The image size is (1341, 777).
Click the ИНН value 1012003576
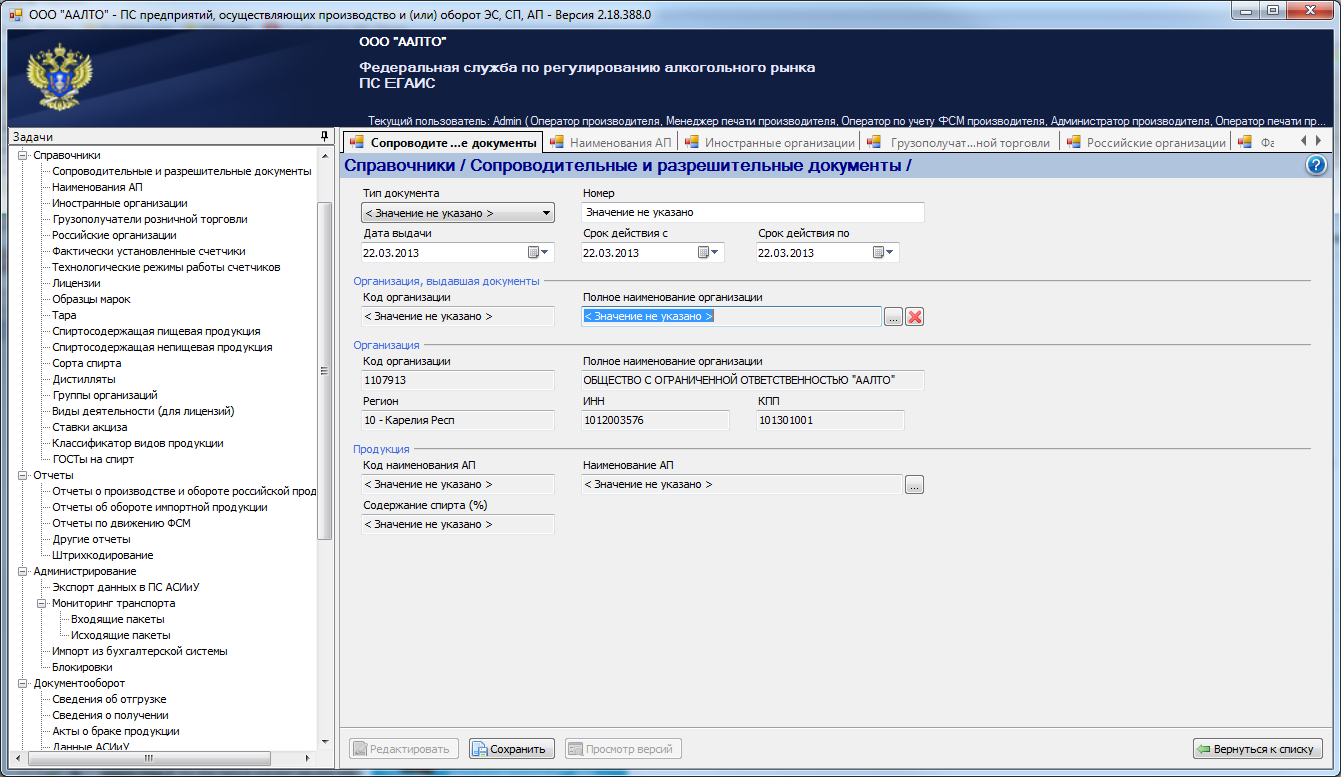tap(655, 420)
